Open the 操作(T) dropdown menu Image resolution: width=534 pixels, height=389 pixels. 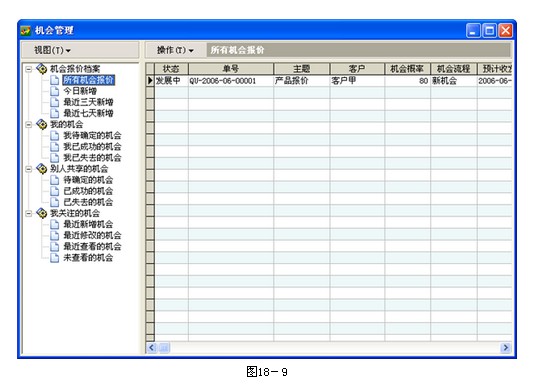[175, 50]
